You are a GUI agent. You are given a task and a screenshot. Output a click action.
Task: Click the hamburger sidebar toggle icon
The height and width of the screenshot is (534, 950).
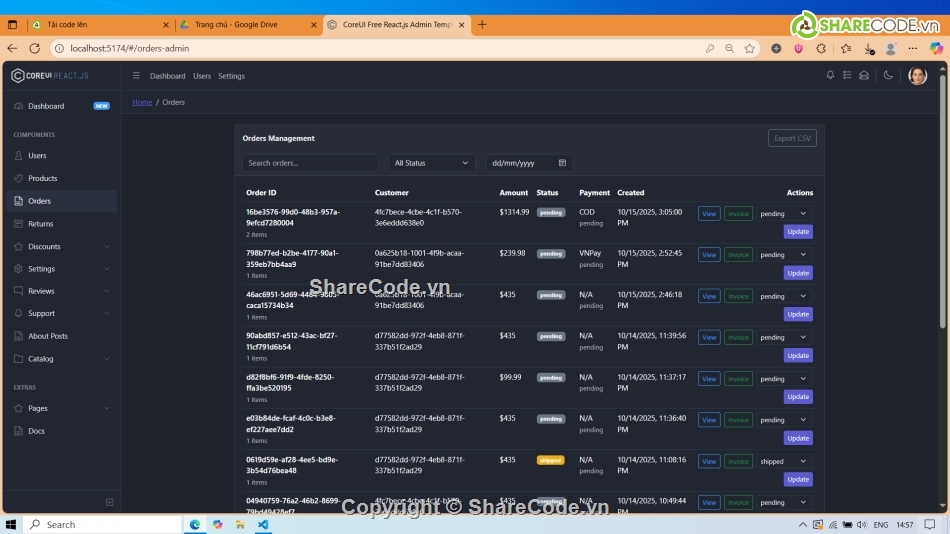[x=136, y=76]
